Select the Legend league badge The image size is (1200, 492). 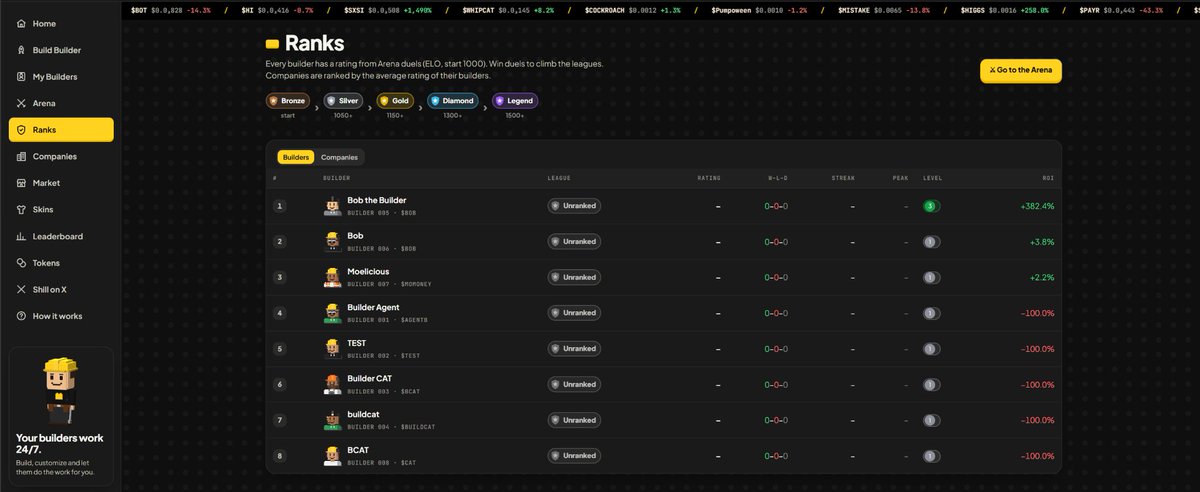(516, 101)
